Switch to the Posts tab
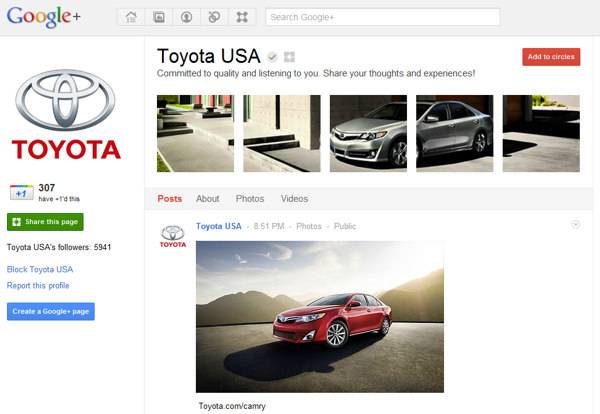 [x=170, y=199]
